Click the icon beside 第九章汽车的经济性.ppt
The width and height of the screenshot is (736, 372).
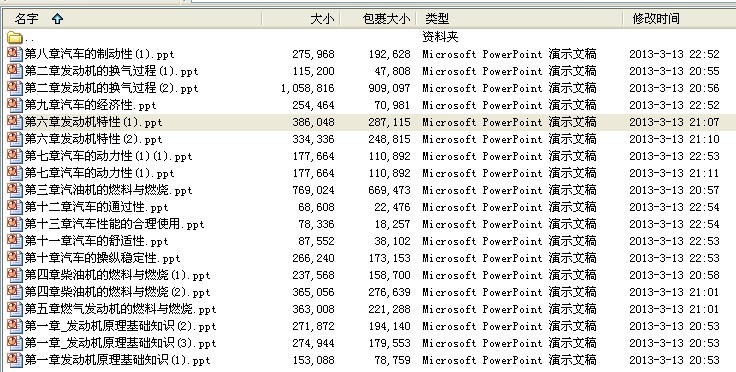pyautogui.click(x=15, y=105)
